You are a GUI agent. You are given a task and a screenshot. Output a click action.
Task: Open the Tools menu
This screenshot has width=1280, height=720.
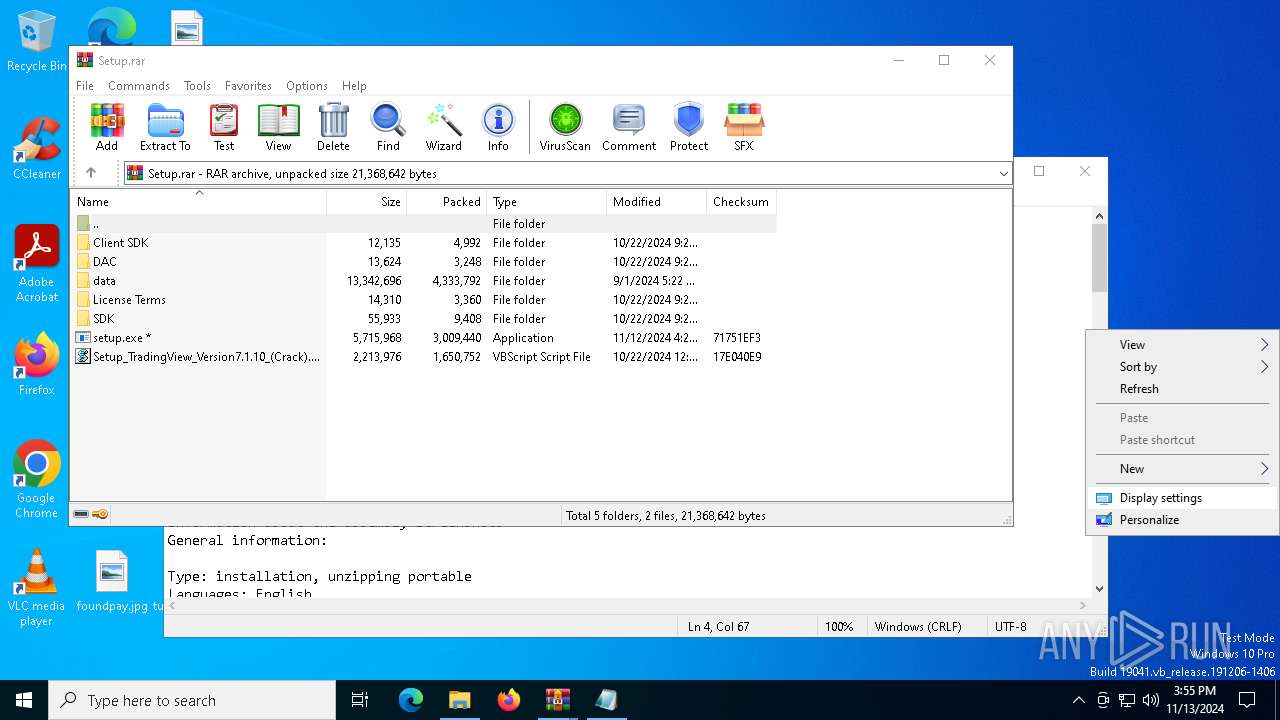point(197,86)
